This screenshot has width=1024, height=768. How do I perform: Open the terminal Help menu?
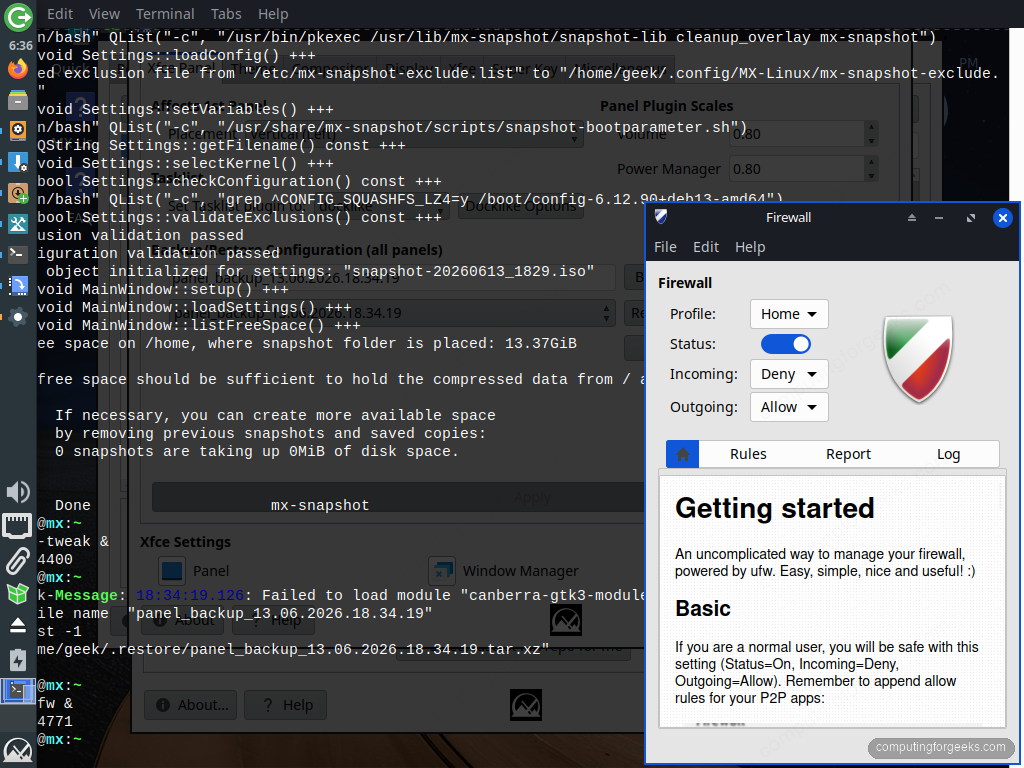(x=273, y=14)
